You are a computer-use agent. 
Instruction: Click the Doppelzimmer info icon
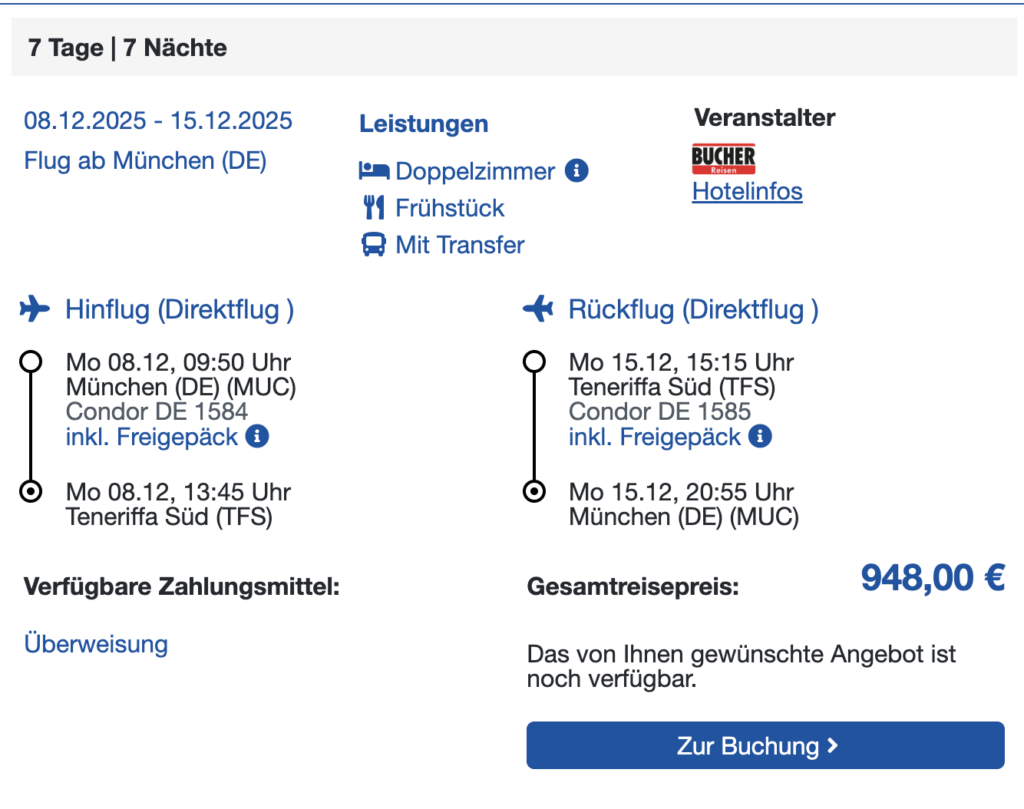click(576, 170)
